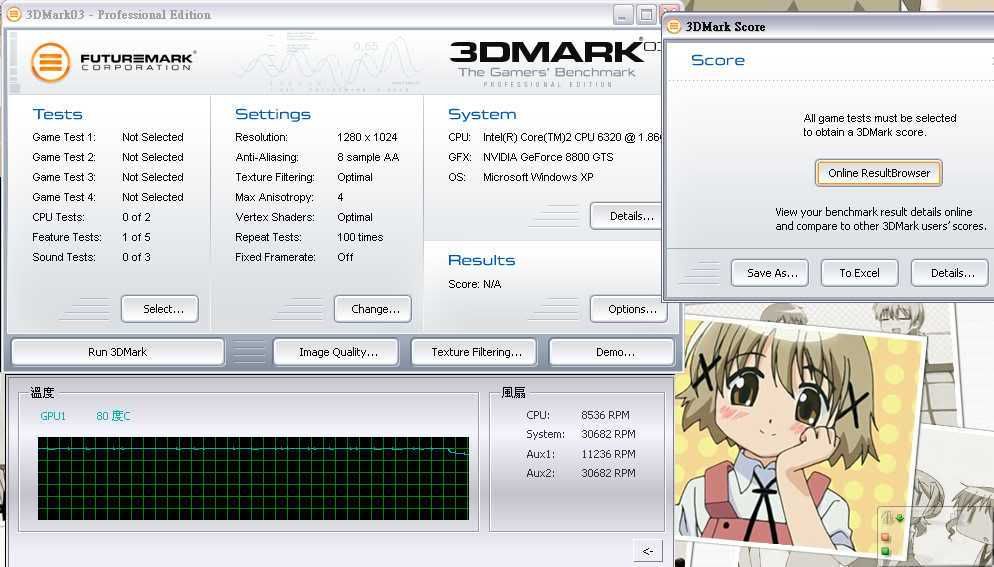The width and height of the screenshot is (994, 567).
Task: Export results using To Excel
Action: pos(860,273)
